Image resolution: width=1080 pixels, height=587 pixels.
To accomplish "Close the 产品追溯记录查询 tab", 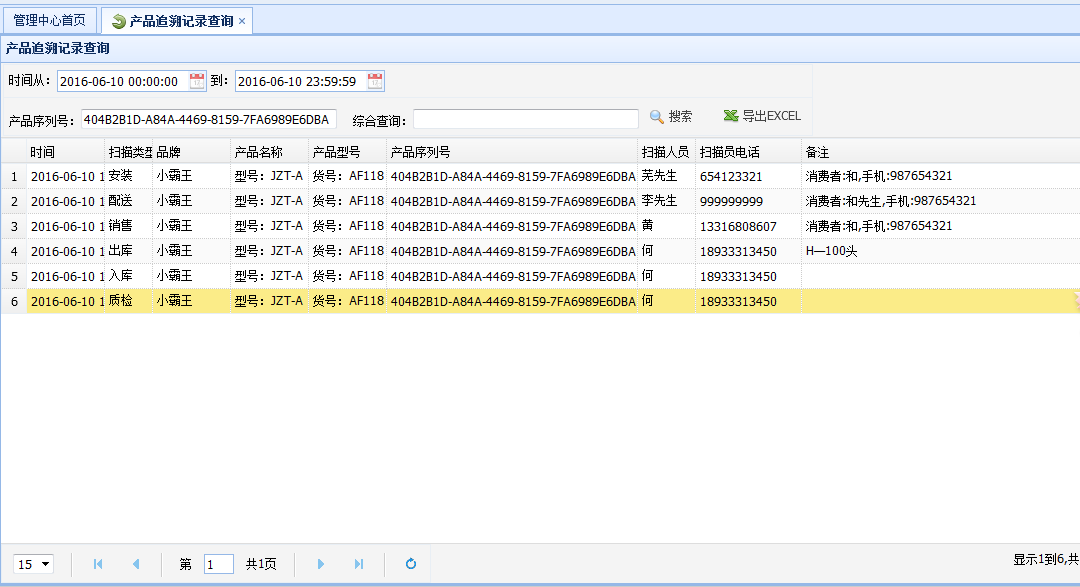I will pyautogui.click(x=242, y=21).
